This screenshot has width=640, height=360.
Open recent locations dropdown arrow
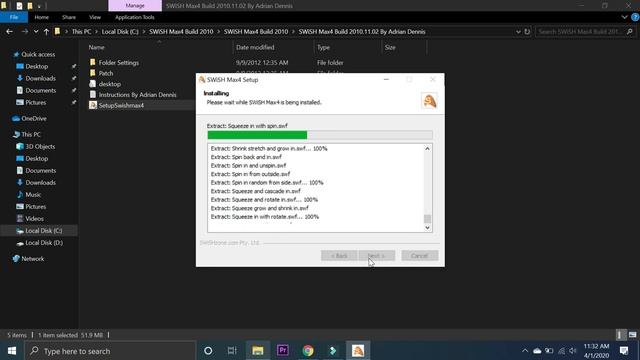tap(36, 31)
